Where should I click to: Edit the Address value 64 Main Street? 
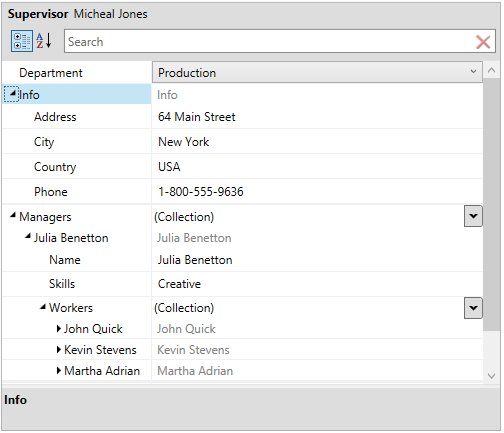point(317,117)
